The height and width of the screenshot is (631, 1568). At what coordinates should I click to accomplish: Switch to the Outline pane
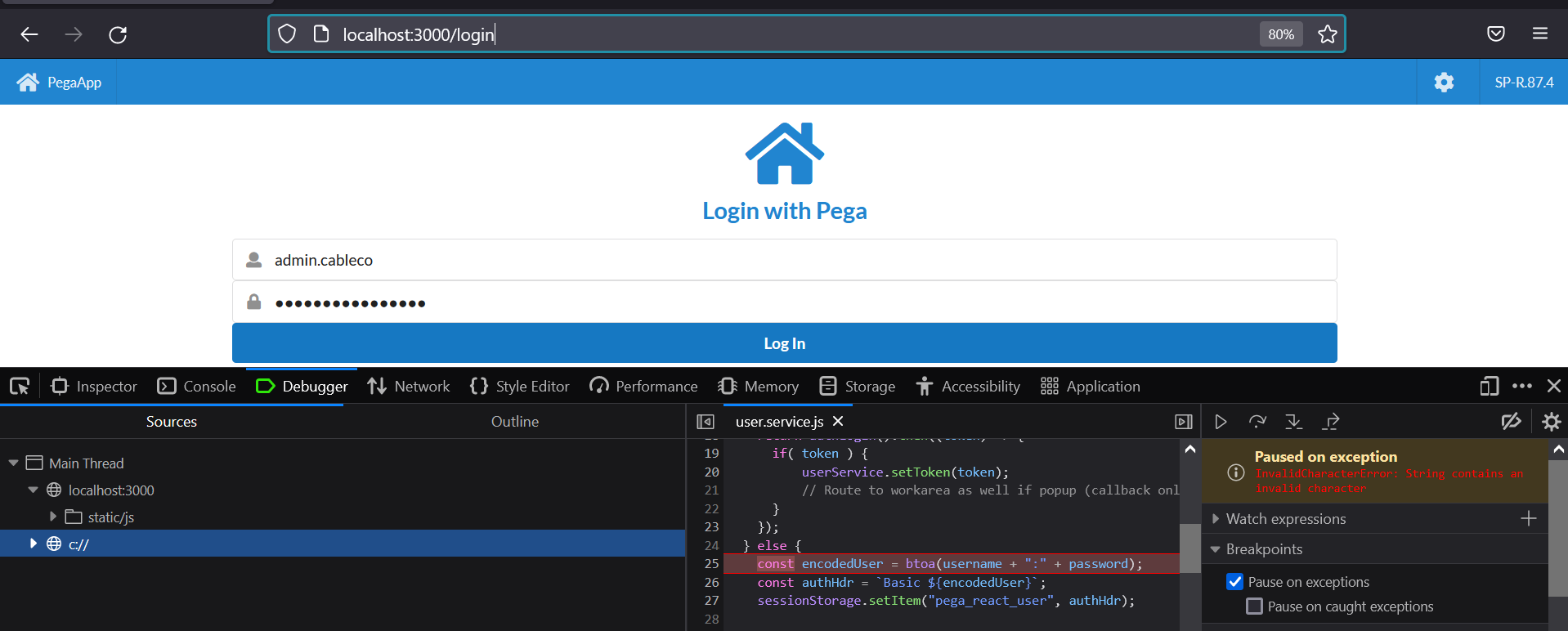515,421
